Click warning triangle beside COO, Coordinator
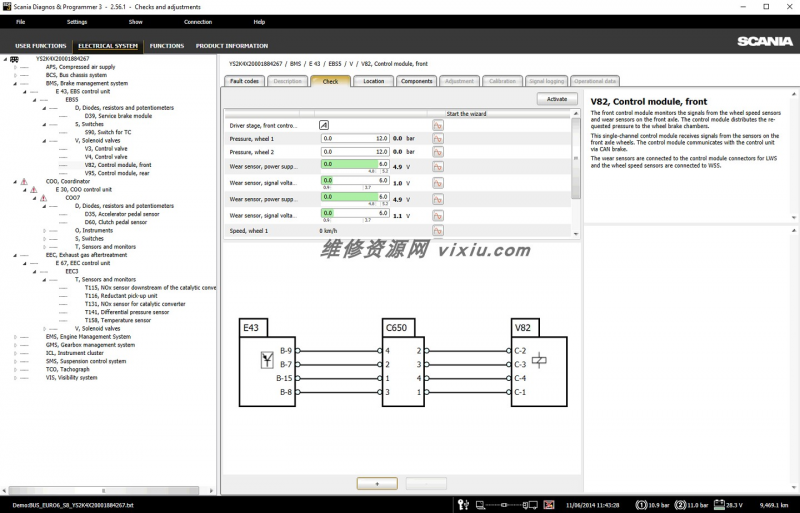 24,181
